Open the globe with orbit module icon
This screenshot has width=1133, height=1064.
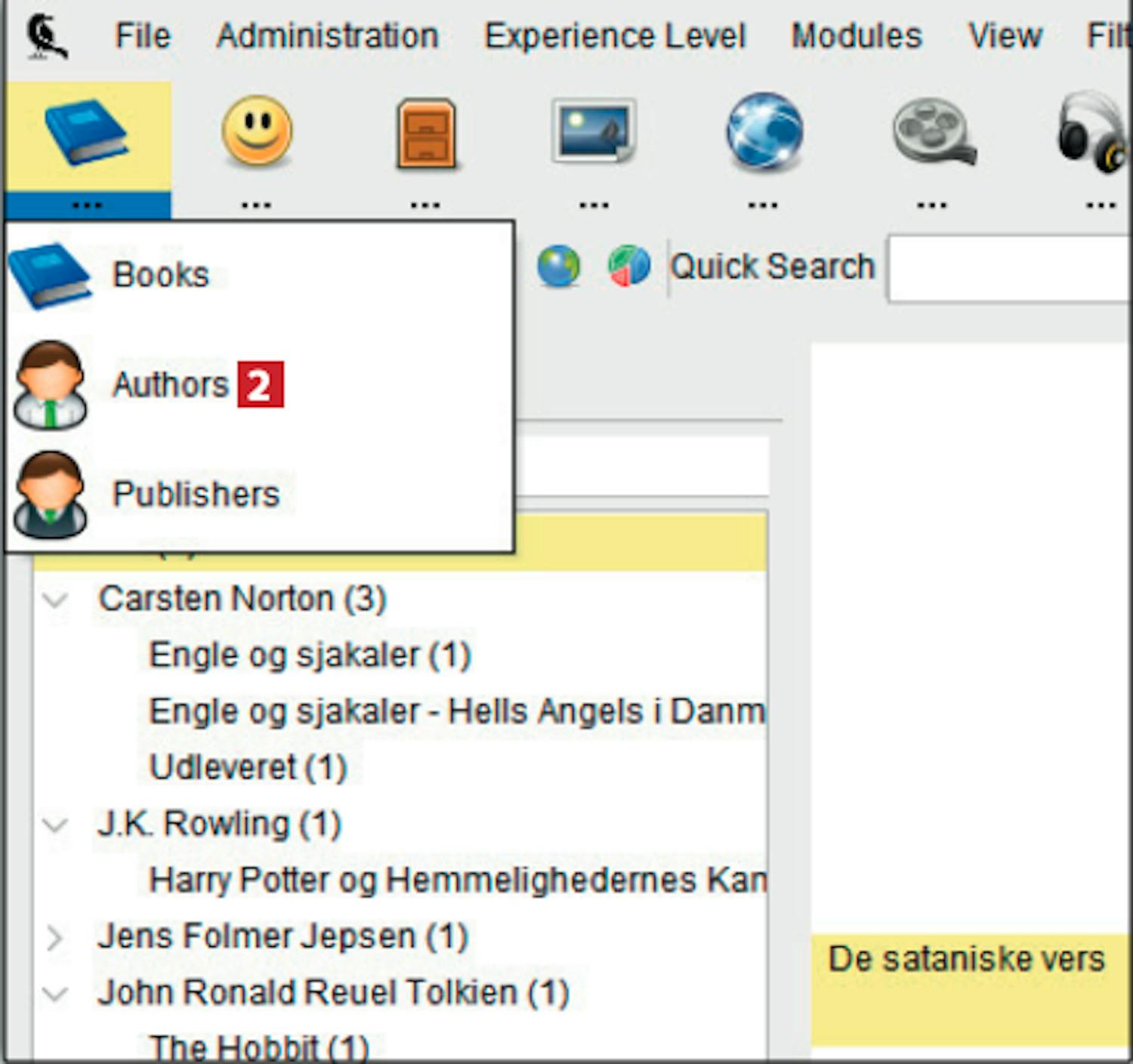click(x=764, y=131)
